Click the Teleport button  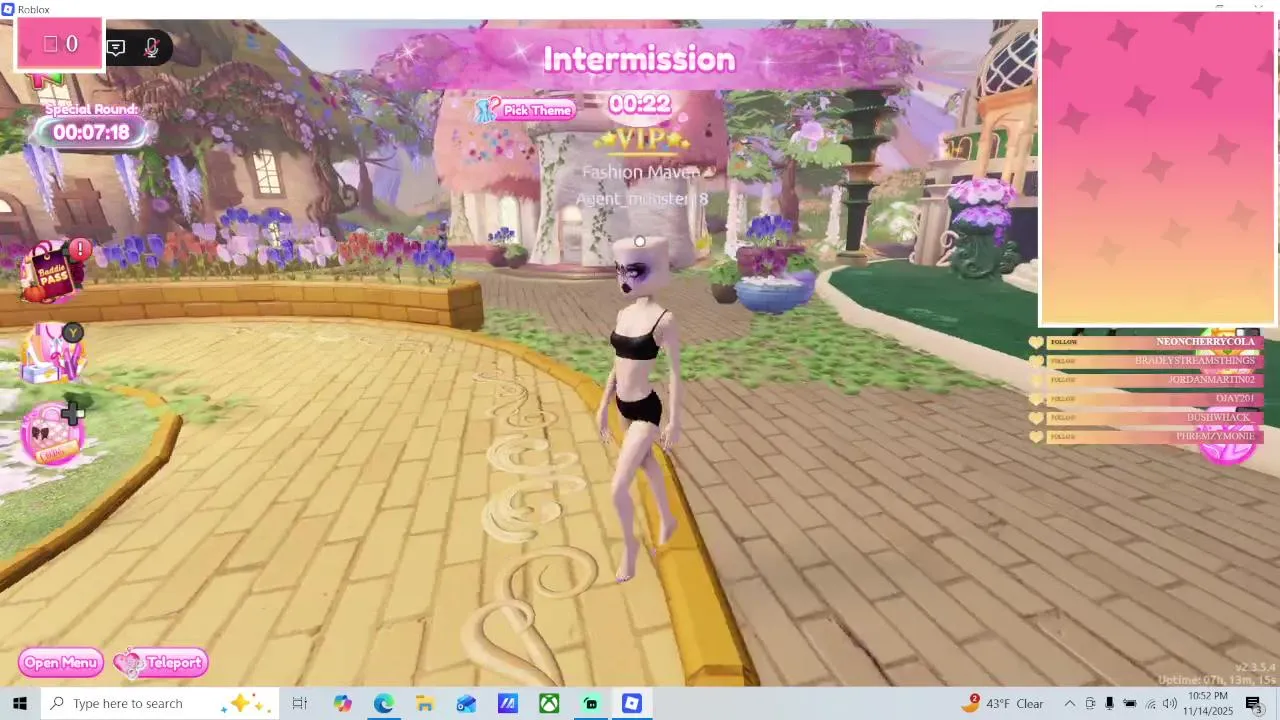162,663
